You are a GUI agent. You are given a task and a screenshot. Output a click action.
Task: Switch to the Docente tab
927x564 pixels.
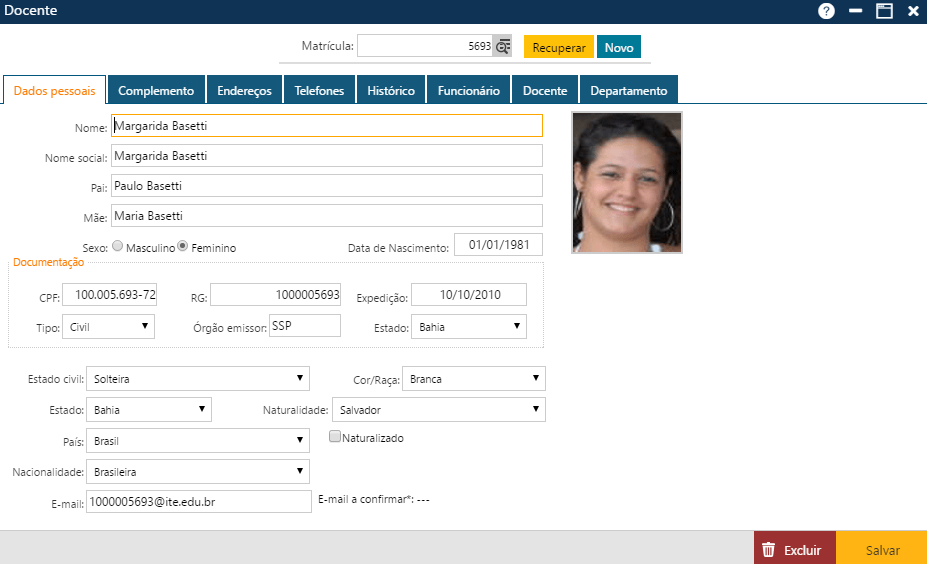click(x=545, y=90)
